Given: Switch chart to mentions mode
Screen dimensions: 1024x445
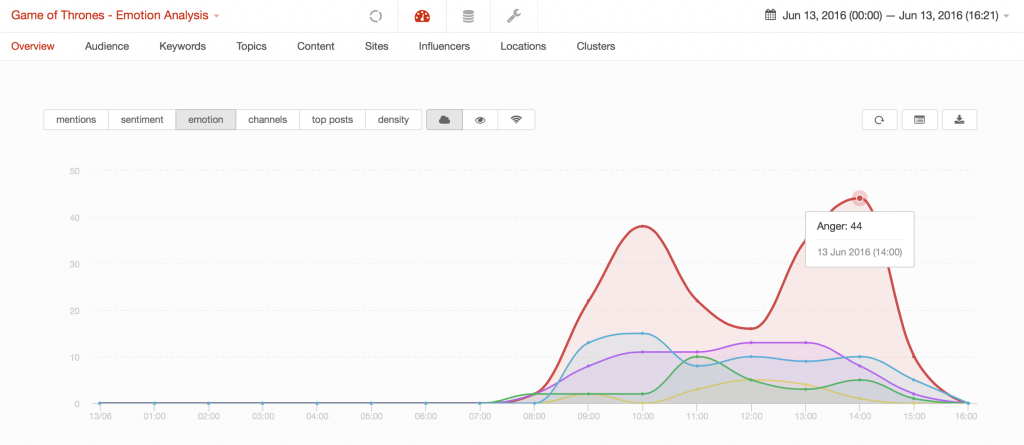Looking at the screenshot, I should click(76, 119).
